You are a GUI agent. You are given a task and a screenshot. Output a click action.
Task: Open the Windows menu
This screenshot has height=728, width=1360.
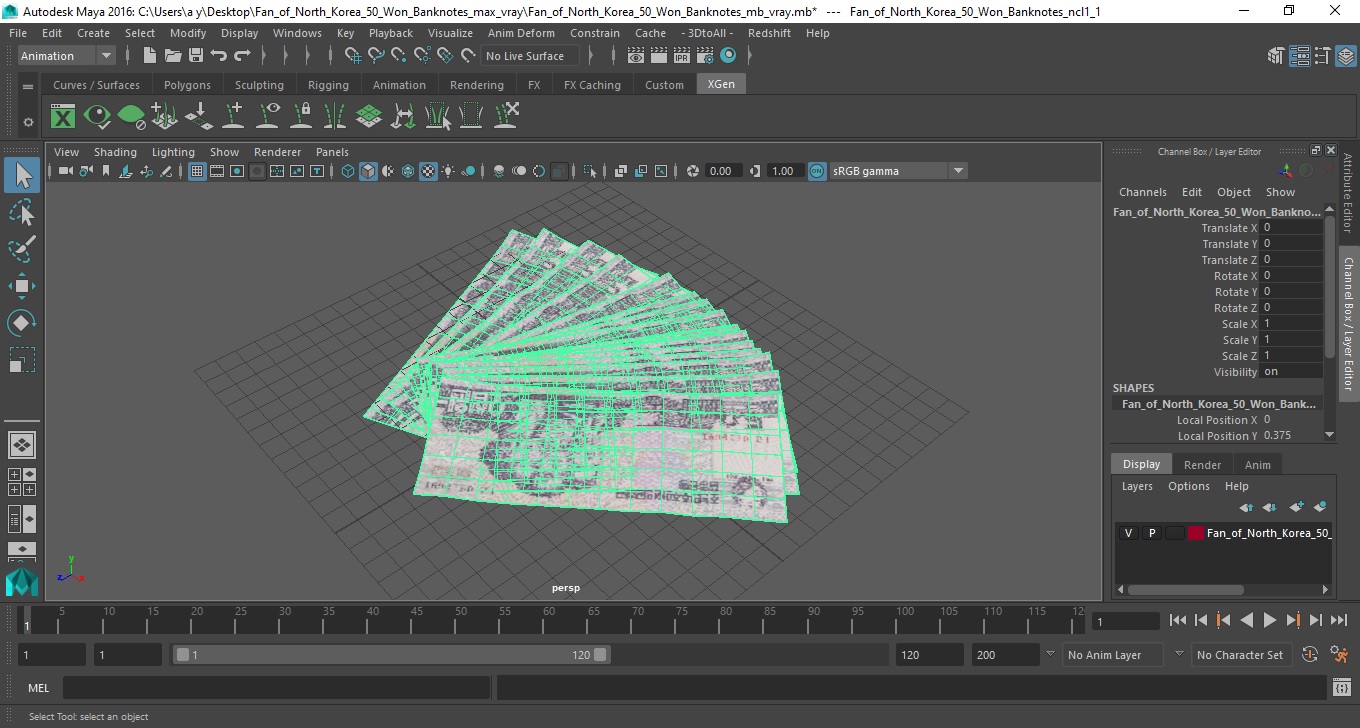pyautogui.click(x=297, y=33)
